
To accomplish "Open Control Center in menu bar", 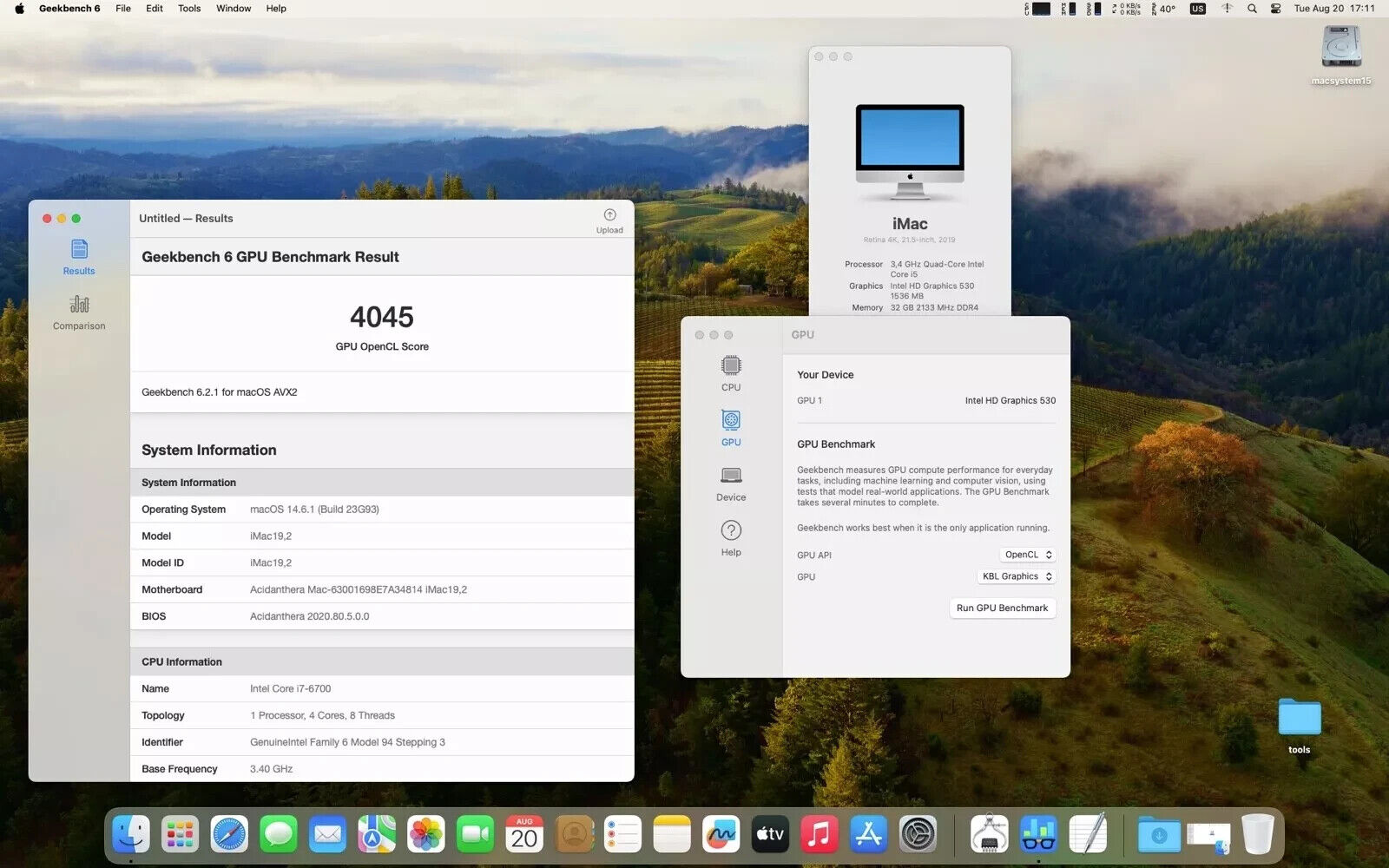I will pyautogui.click(x=1275, y=9).
